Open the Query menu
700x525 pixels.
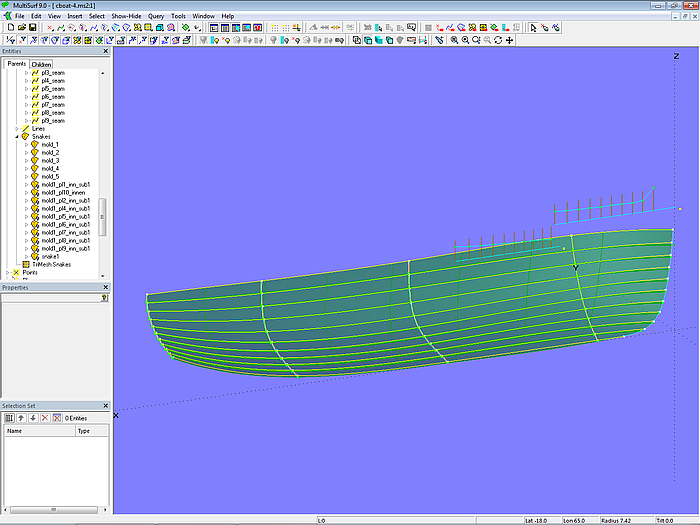[x=156, y=16]
